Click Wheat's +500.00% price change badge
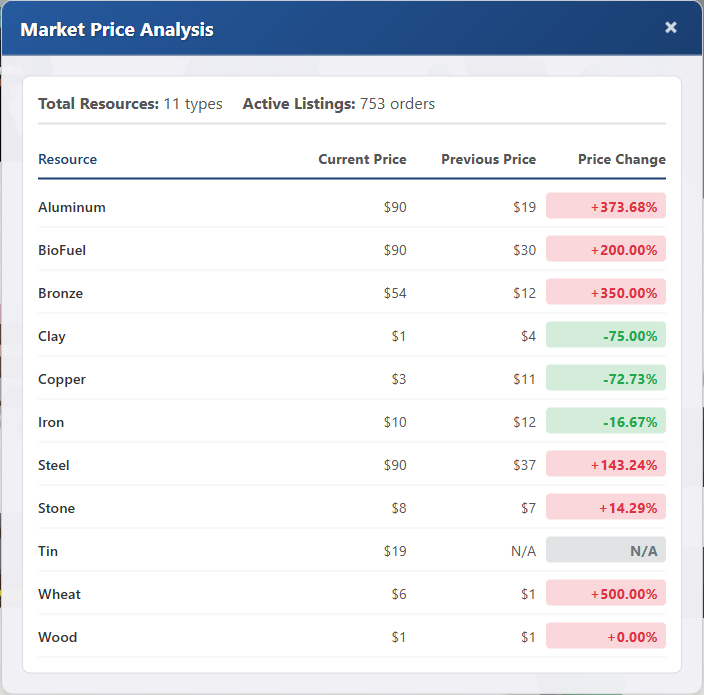Viewport: 704px width, 695px height. [x=606, y=594]
